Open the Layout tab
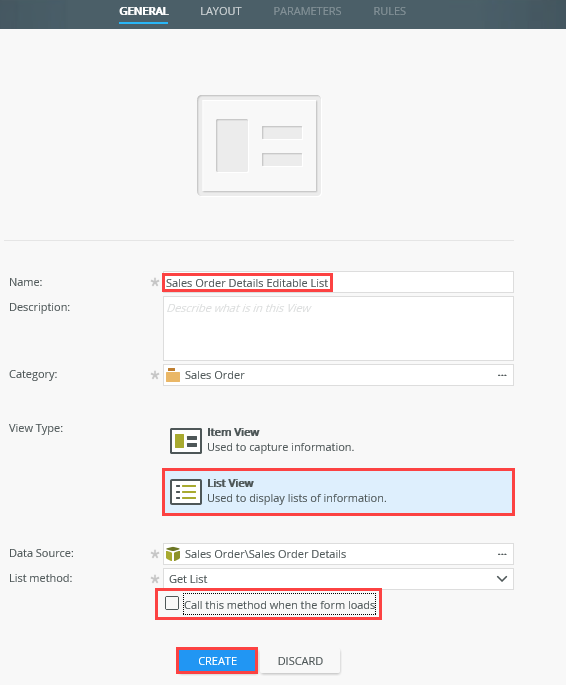 coord(221,11)
